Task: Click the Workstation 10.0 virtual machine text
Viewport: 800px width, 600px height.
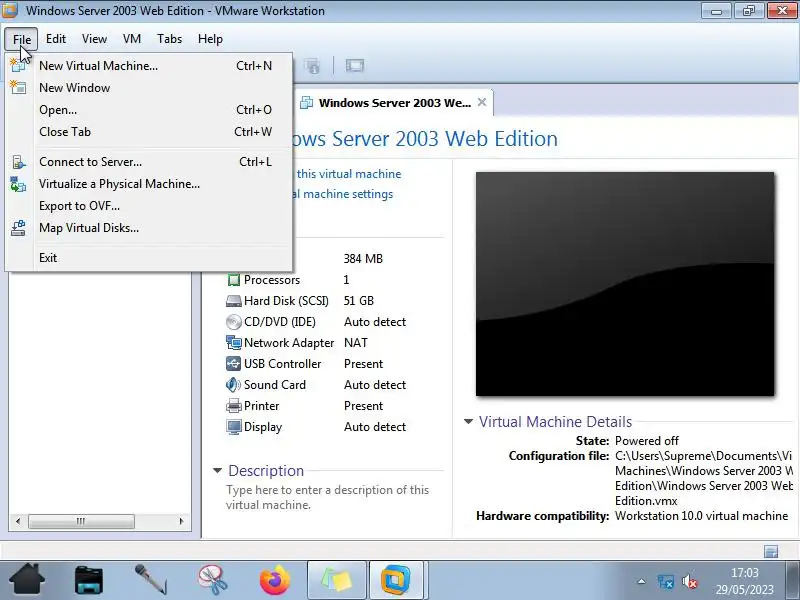Action: [x=701, y=516]
